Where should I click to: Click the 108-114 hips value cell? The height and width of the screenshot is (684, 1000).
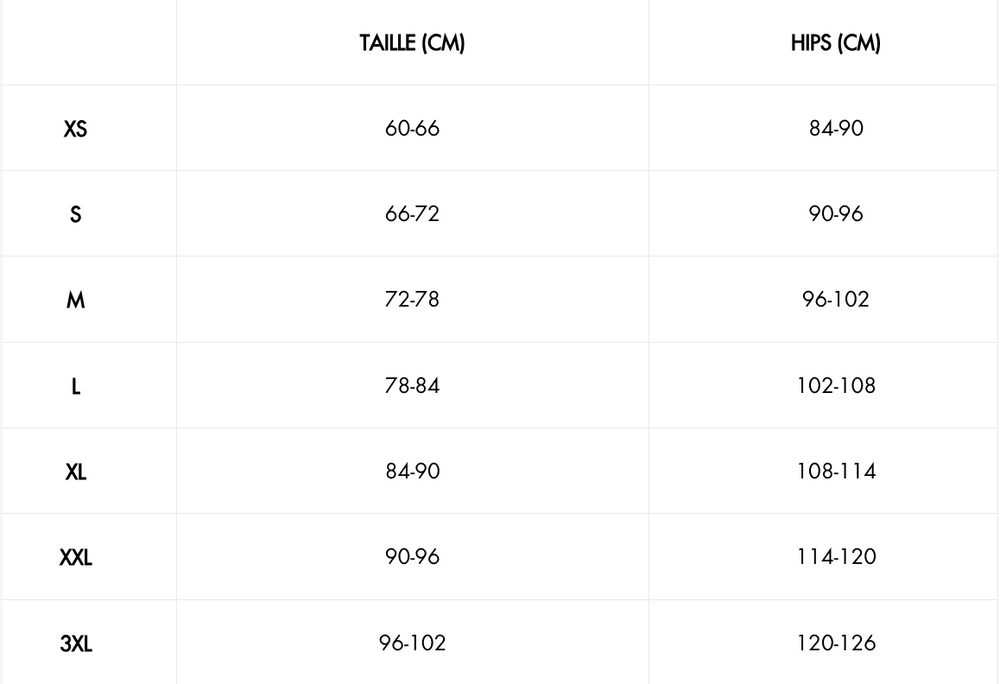click(835, 472)
